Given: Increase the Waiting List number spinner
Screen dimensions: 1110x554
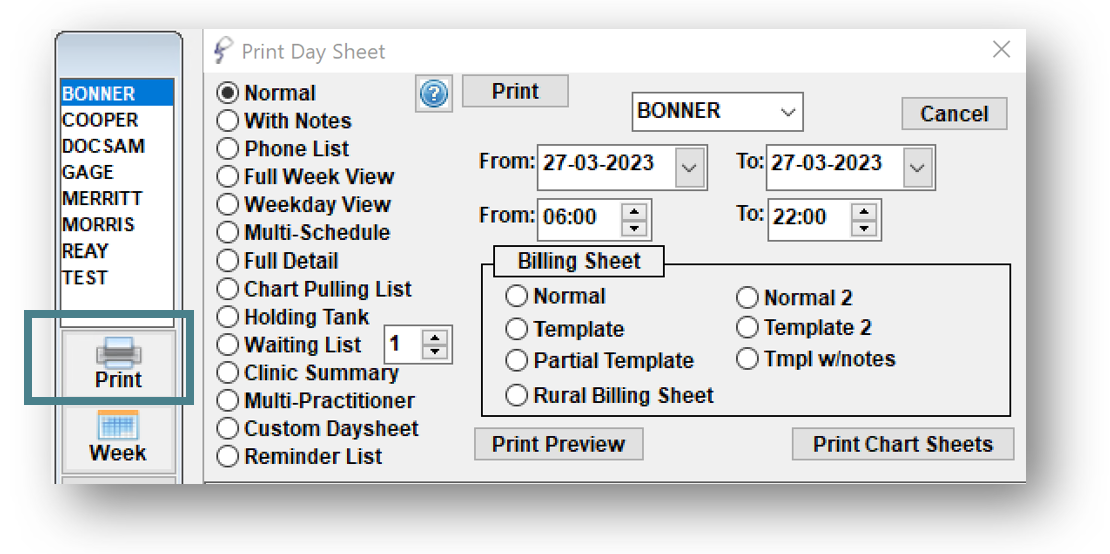Looking at the screenshot, I should (x=435, y=337).
